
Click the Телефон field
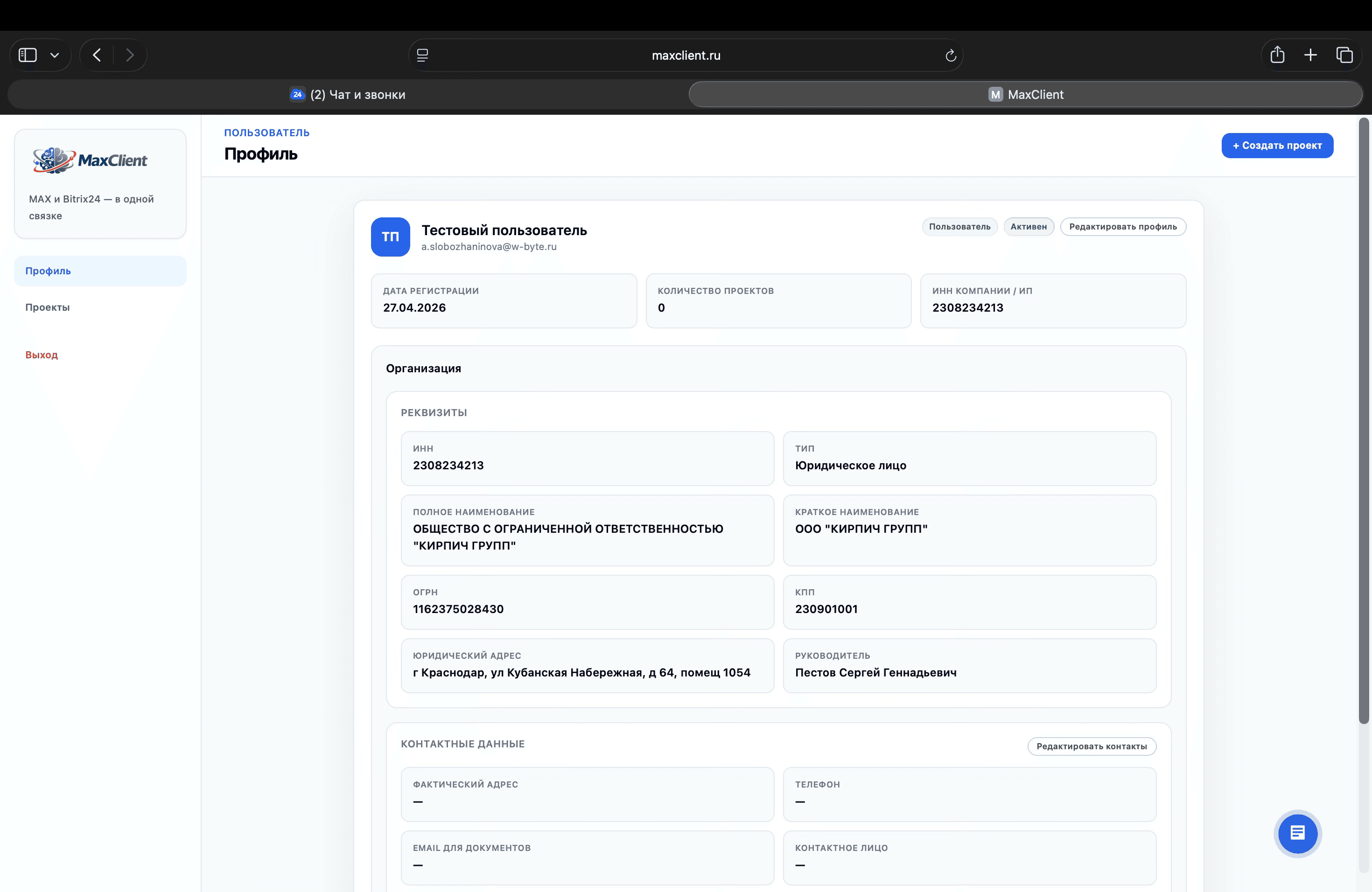[970, 794]
